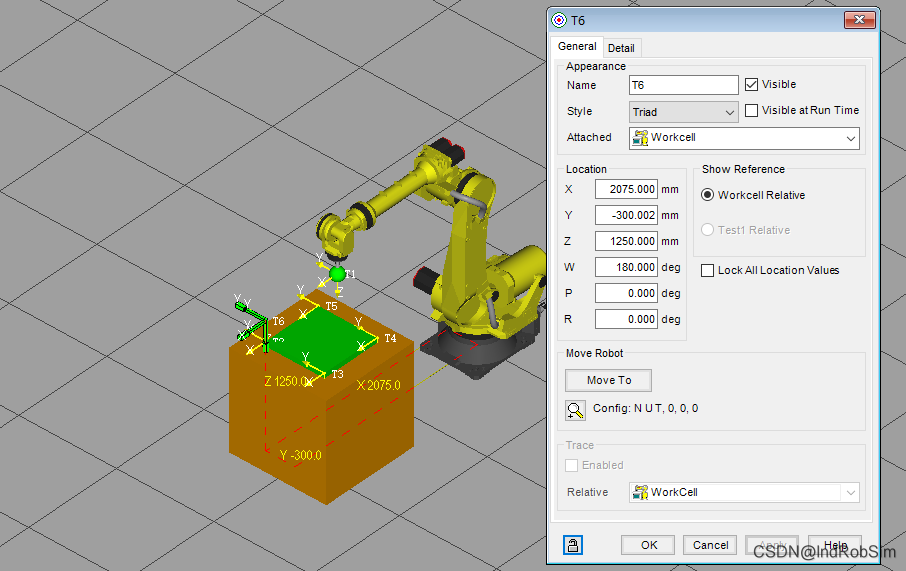Click the R rotation field
The width and height of the screenshot is (906, 571).
626,319
